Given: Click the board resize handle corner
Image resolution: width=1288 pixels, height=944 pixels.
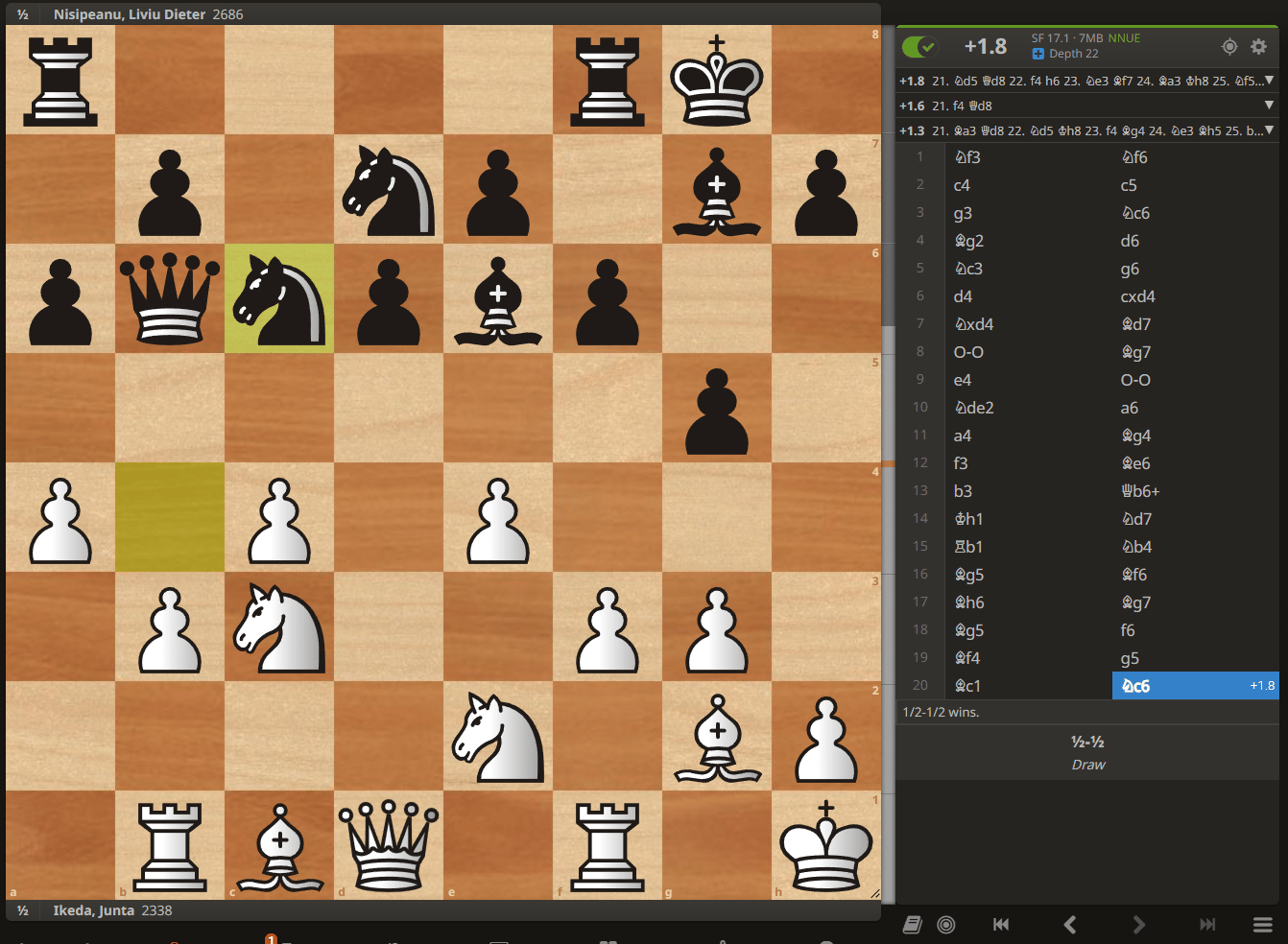Looking at the screenshot, I should tap(874, 893).
